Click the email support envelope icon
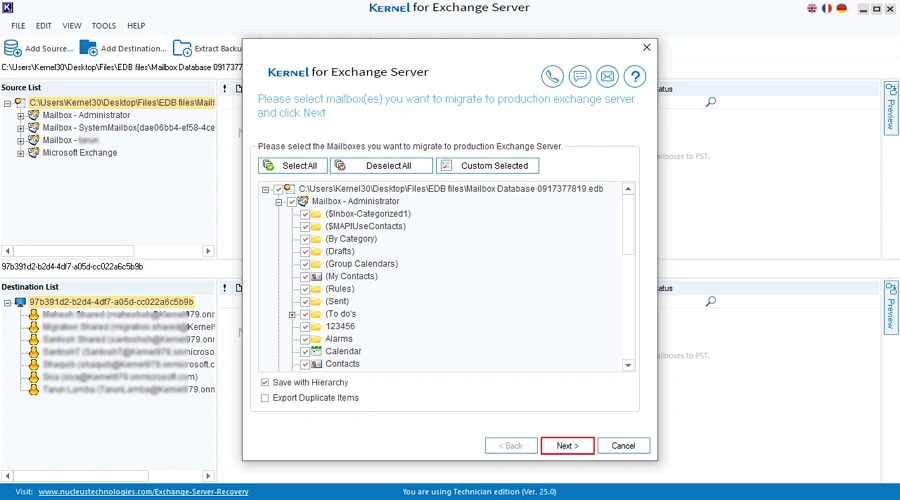This screenshot has height=500, width=900. click(607, 76)
